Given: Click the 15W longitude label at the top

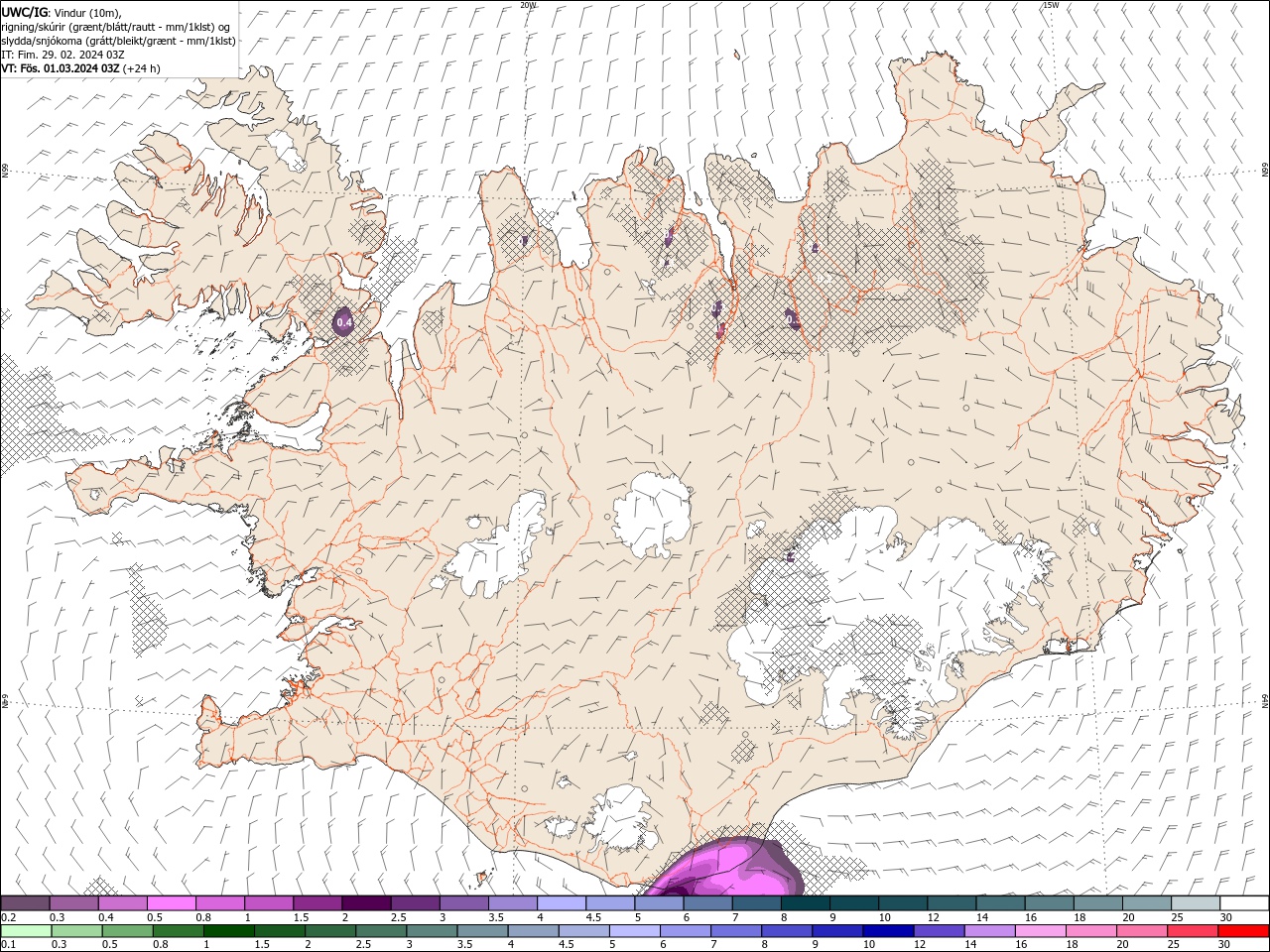Looking at the screenshot, I should 1051,5.
